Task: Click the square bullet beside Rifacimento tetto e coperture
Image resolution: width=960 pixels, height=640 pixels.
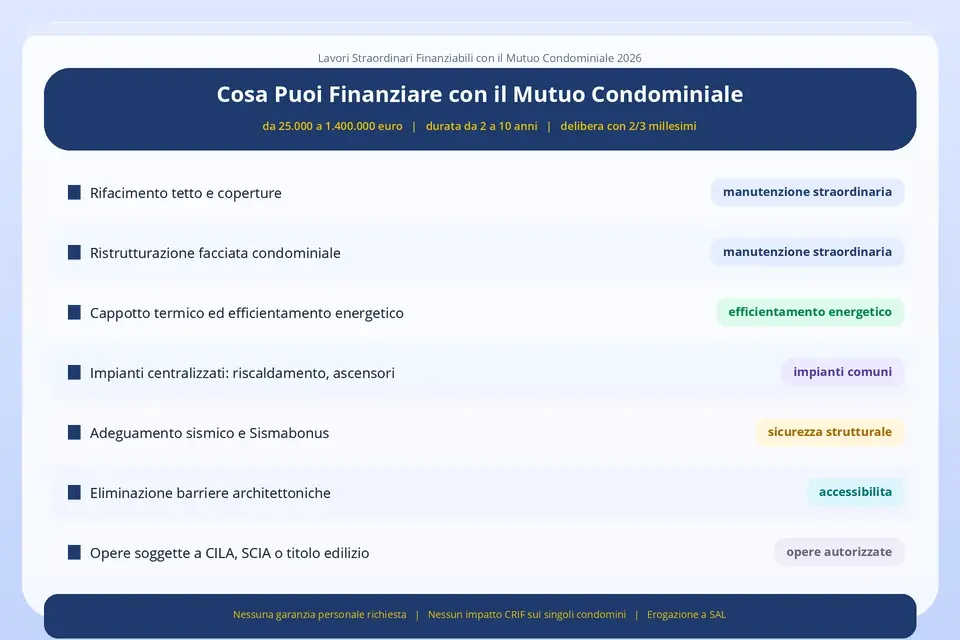Action: pyautogui.click(x=74, y=192)
